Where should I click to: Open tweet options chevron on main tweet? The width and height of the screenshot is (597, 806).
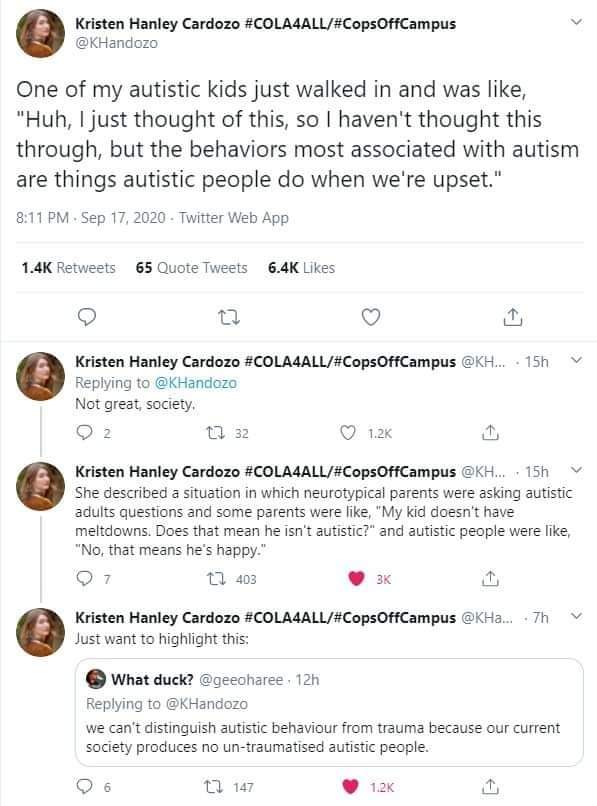[577, 22]
